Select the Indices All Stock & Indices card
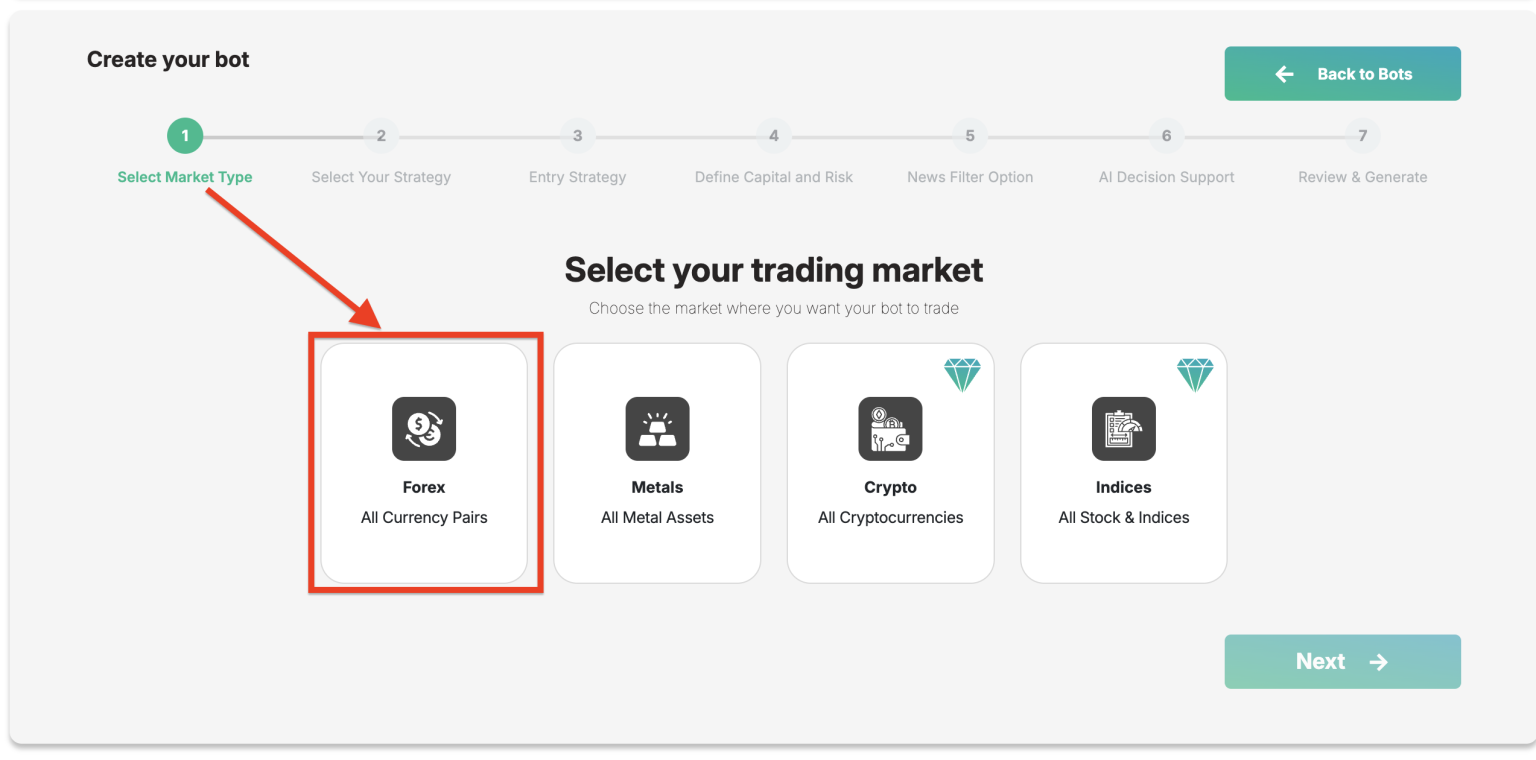 [x=1123, y=462]
